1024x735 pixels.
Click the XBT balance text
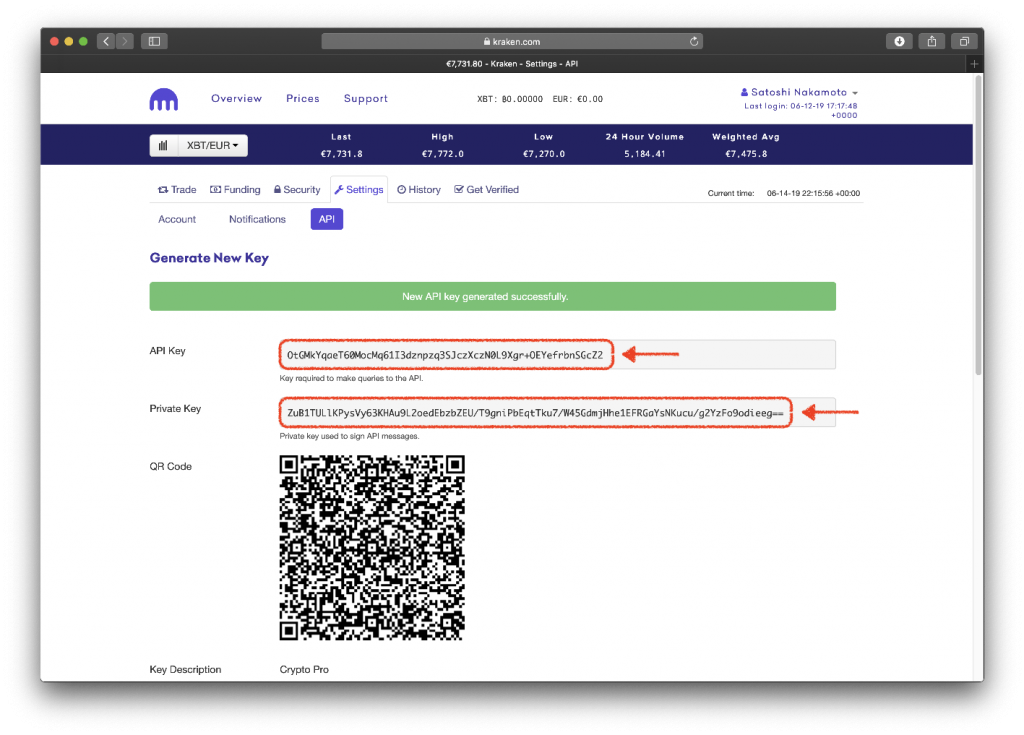[510, 99]
